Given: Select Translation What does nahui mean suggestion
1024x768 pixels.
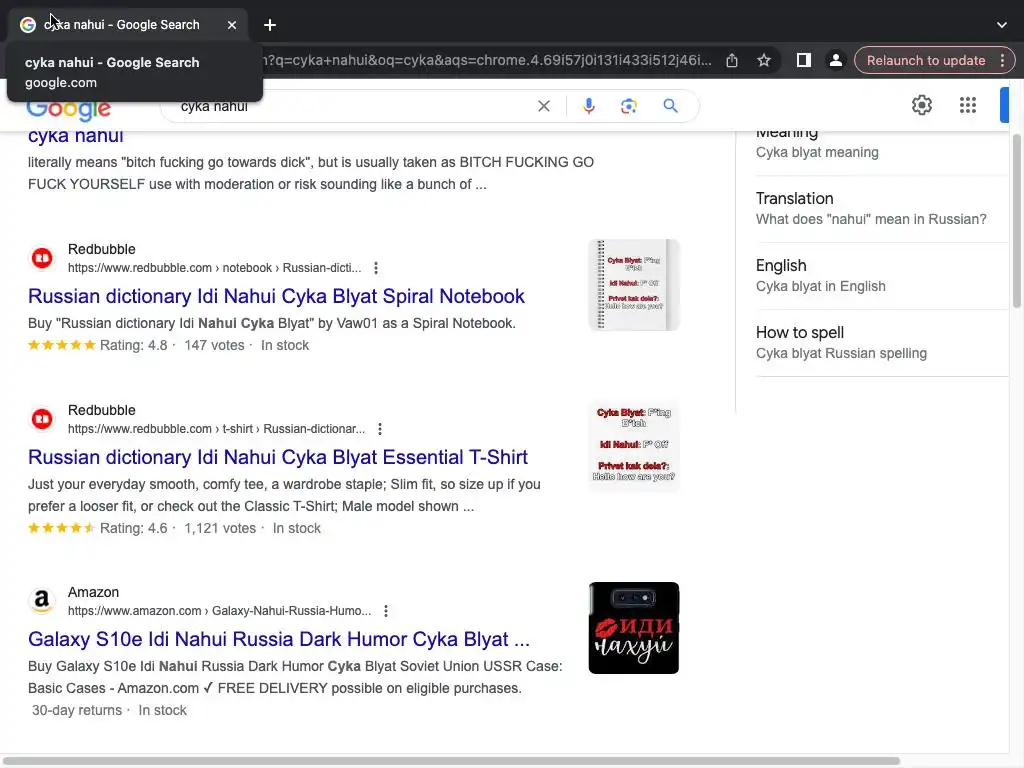Looking at the screenshot, I should click(882, 209).
